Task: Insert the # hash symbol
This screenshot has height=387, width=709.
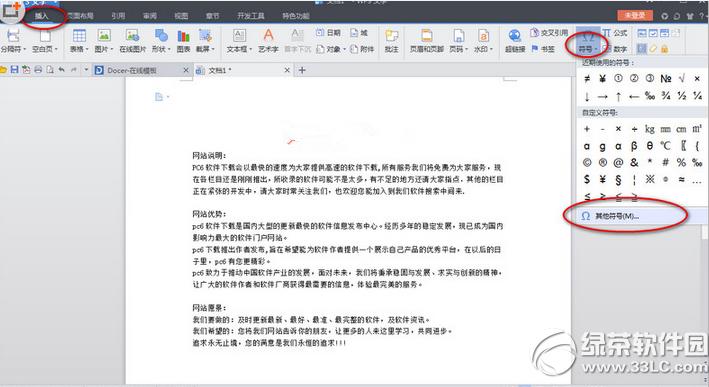Action: (x=666, y=162)
